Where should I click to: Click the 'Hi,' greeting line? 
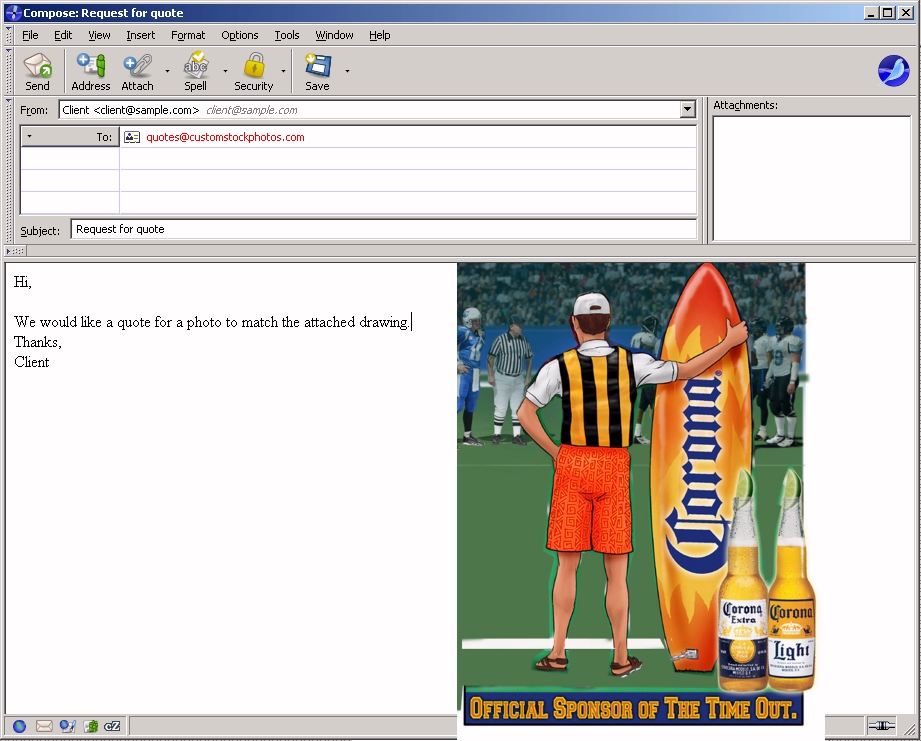click(x=23, y=282)
